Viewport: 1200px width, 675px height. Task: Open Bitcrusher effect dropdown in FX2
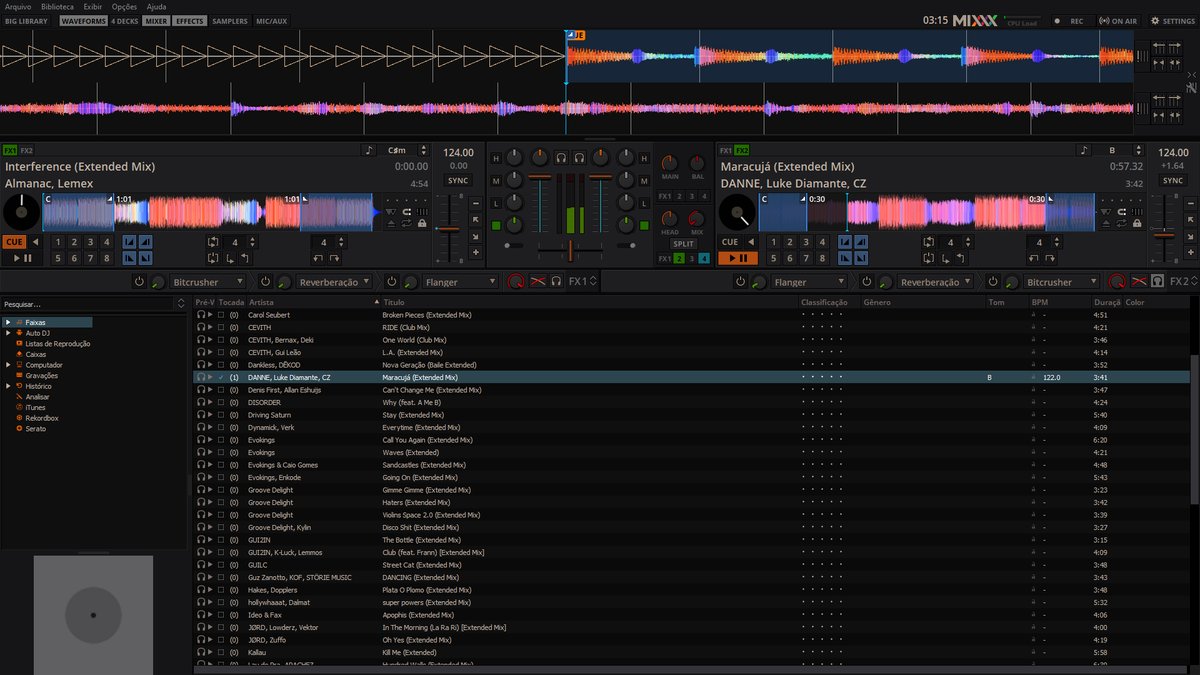[1061, 282]
